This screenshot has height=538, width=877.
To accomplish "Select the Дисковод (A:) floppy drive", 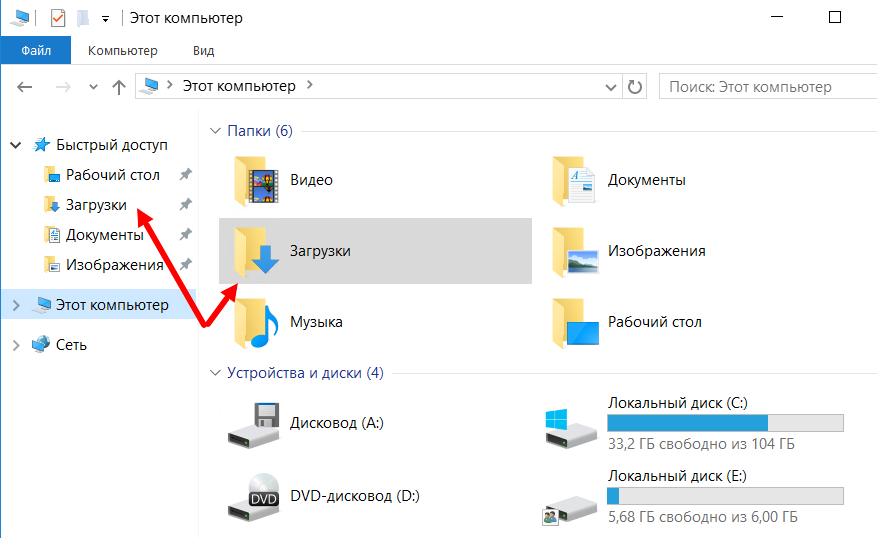I will point(254,423).
